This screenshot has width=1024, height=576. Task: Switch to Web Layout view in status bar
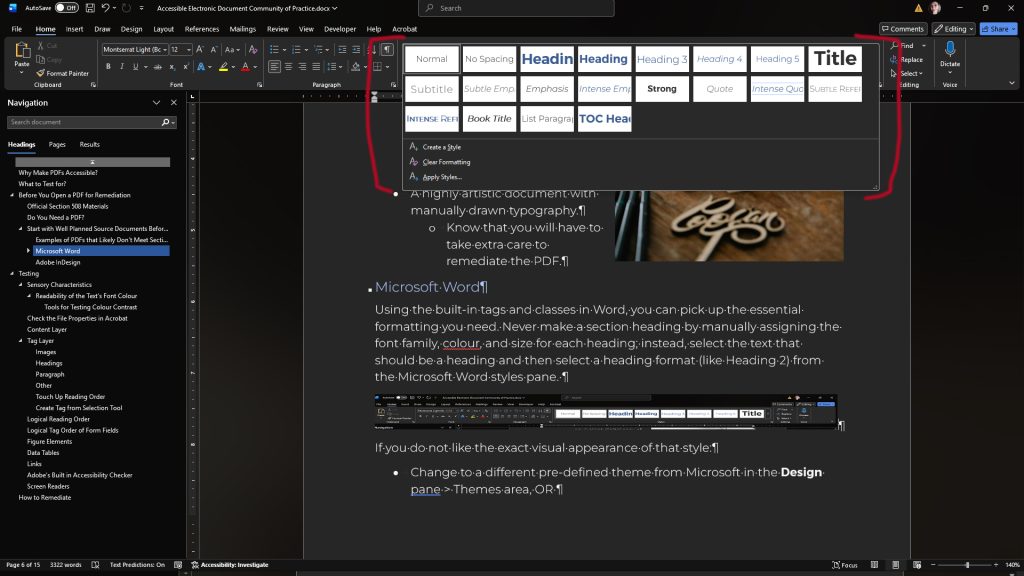(x=917, y=565)
